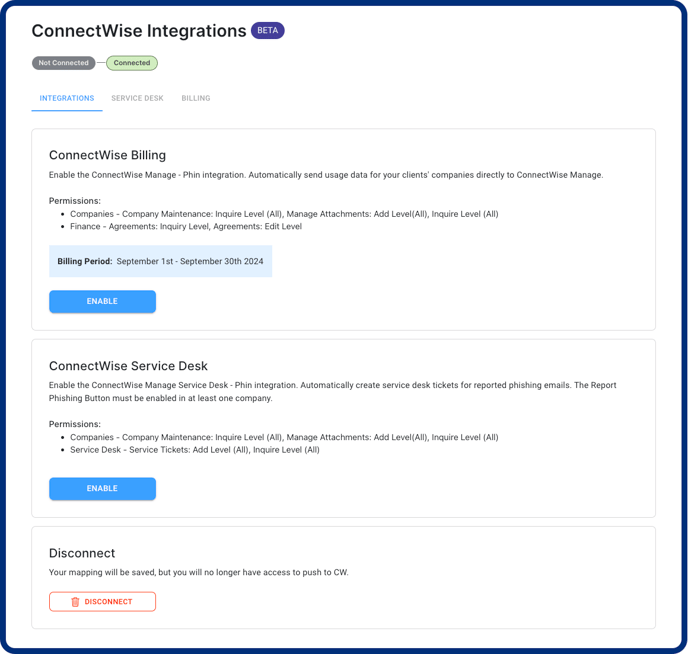688x654 pixels.
Task: Click the Billing integration description text
Action: [326, 175]
